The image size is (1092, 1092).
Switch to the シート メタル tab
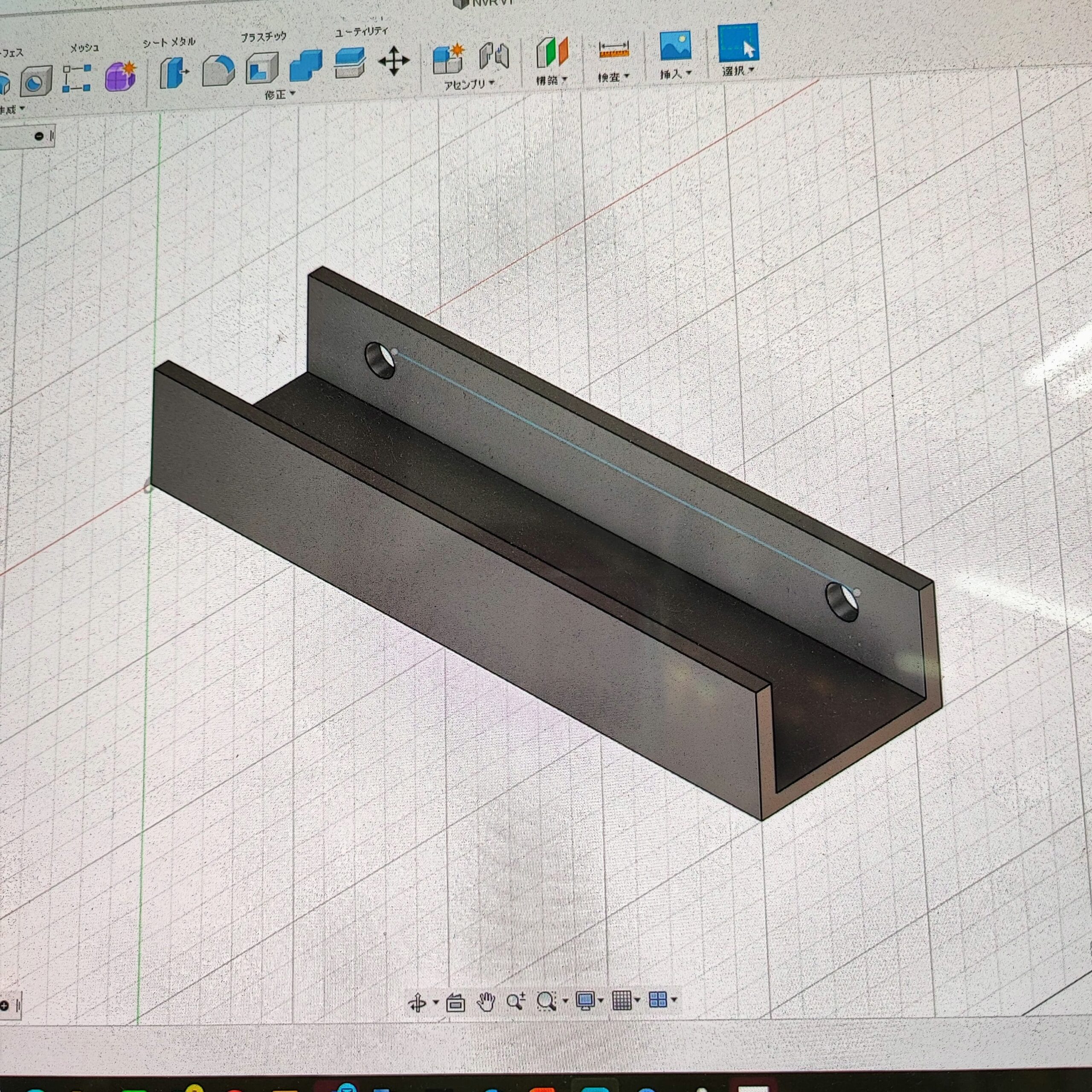pyautogui.click(x=168, y=42)
